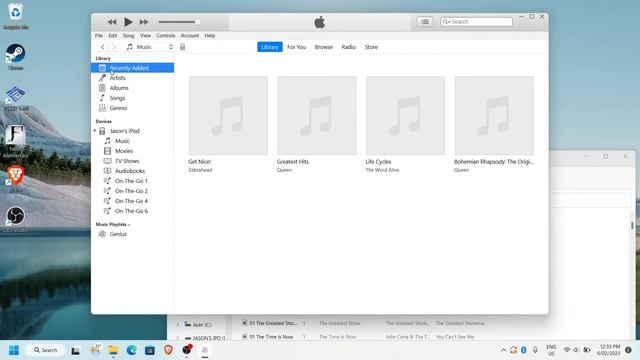Open the Song menu
640x360 pixels.
click(x=129, y=36)
